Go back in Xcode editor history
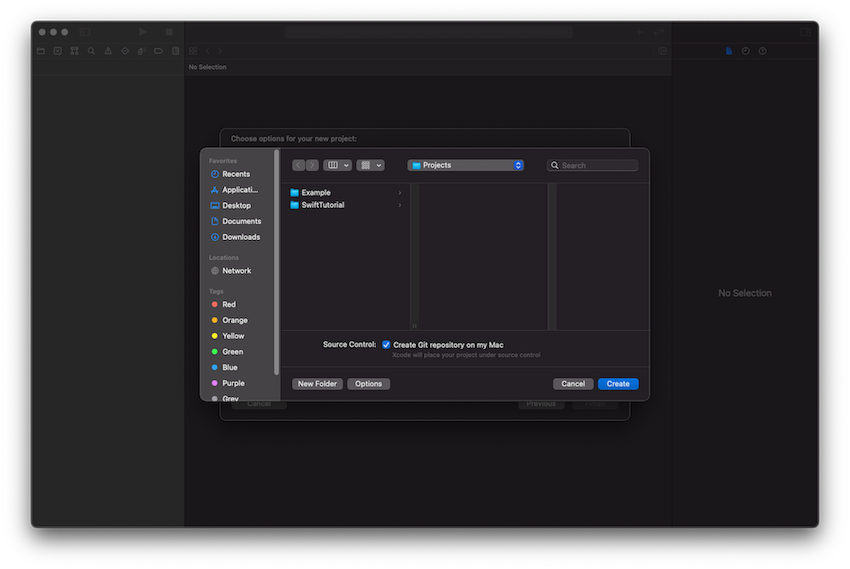850x569 pixels. (x=208, y=51)
